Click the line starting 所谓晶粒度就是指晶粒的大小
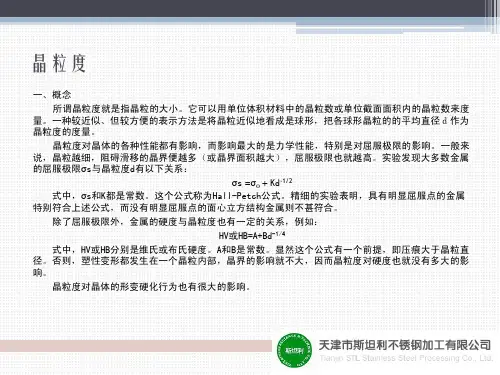500x375 pixels. pos(261,109)
